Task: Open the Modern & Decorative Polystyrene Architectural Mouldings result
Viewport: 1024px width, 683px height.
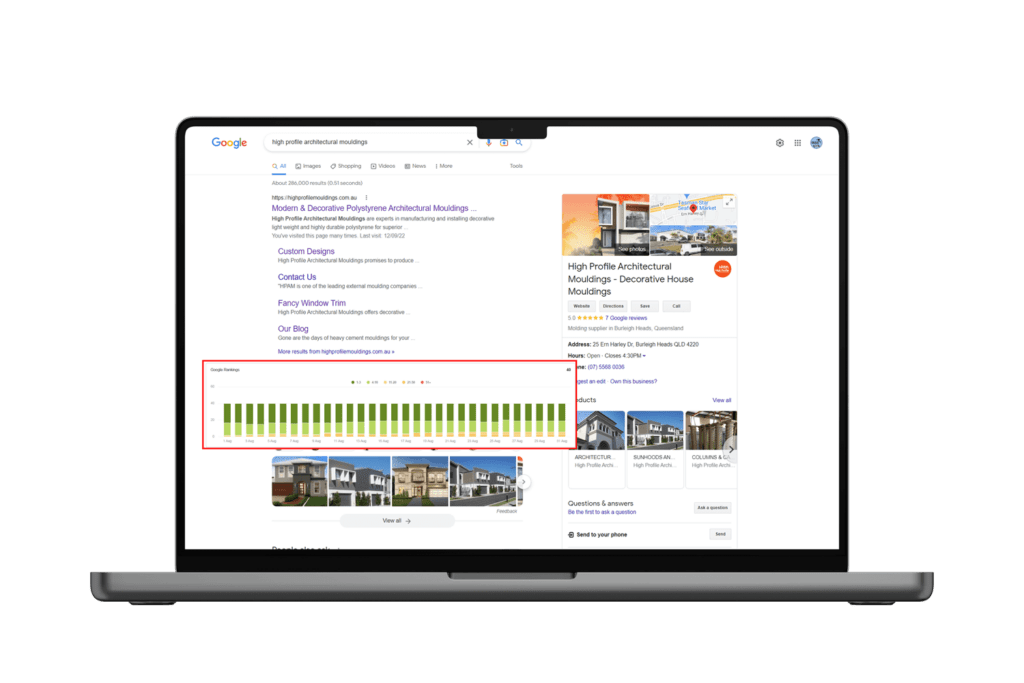Action: (374, 208)
